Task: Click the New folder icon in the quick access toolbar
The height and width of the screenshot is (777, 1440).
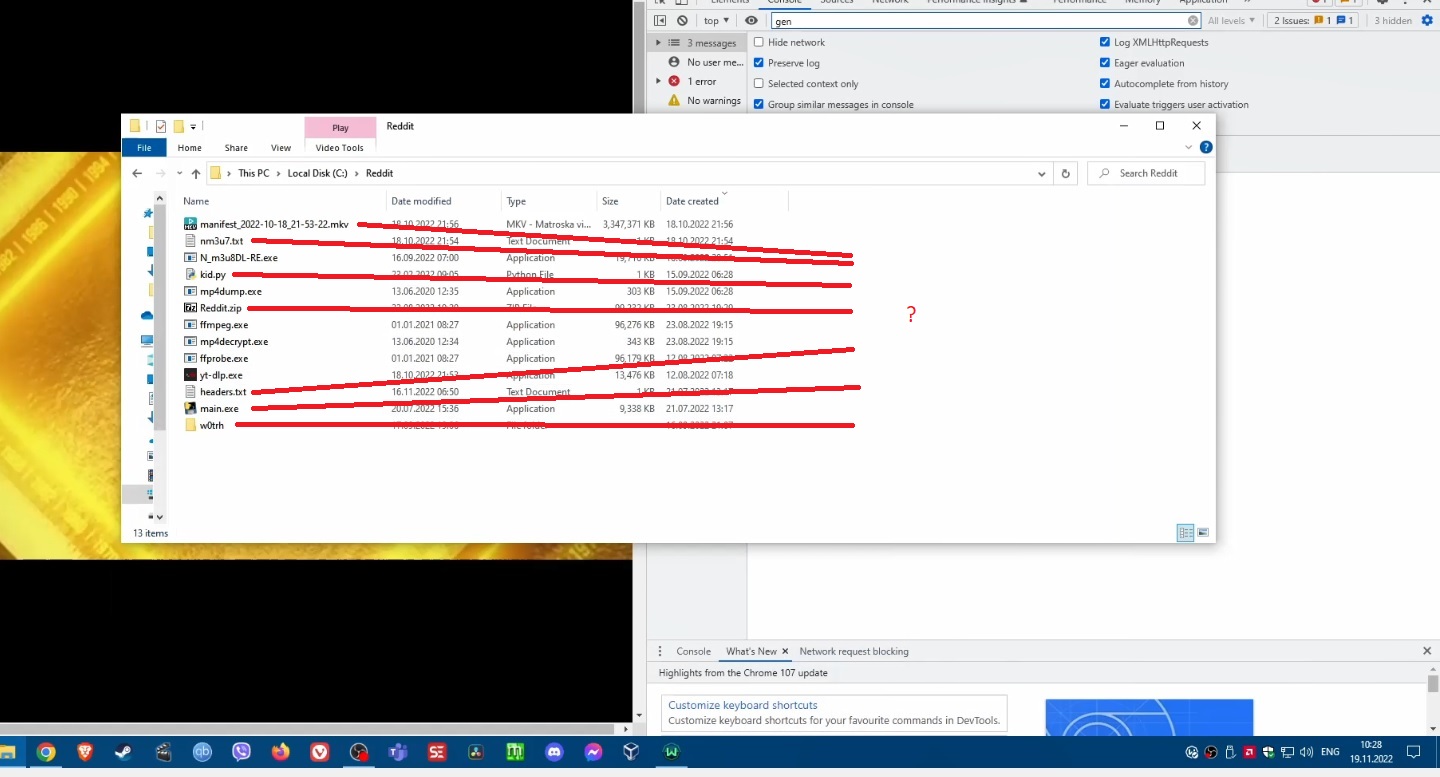Action: click(178, 126)
